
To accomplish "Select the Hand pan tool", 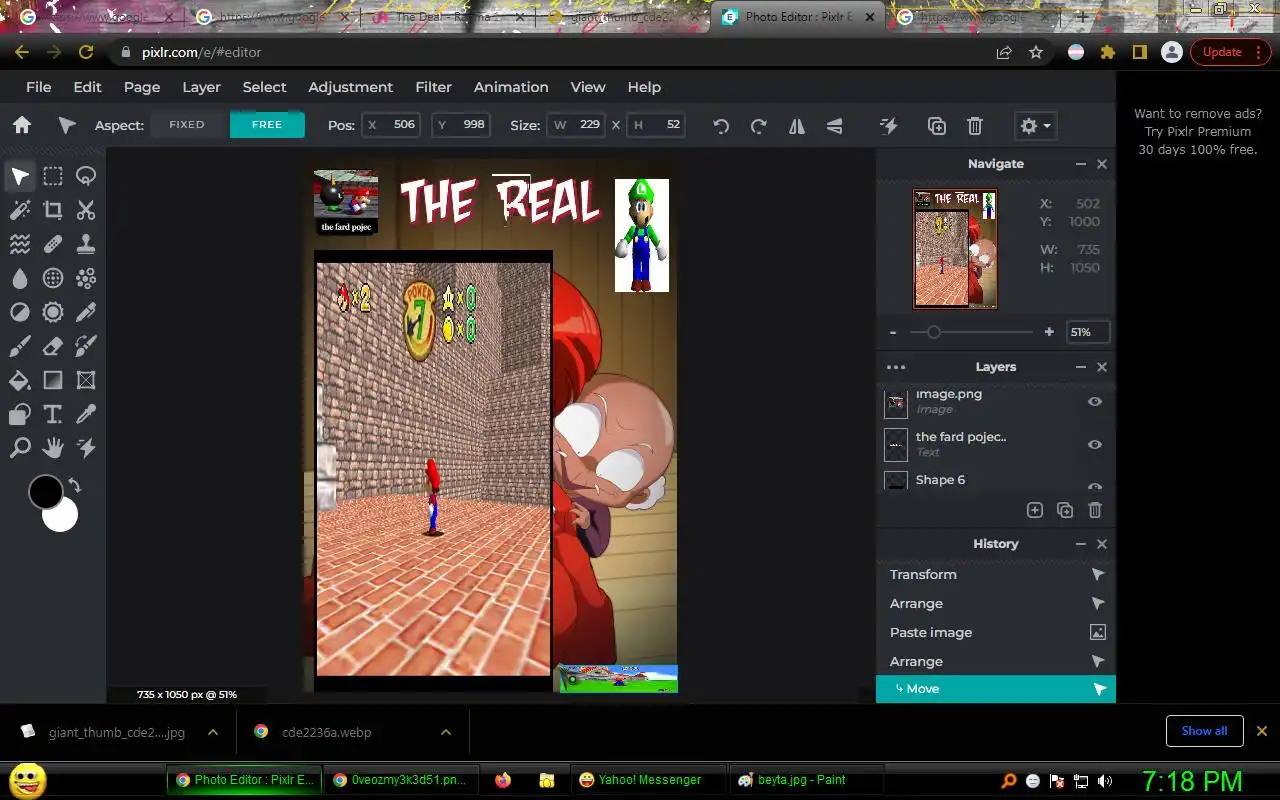I will pos(53,447).
